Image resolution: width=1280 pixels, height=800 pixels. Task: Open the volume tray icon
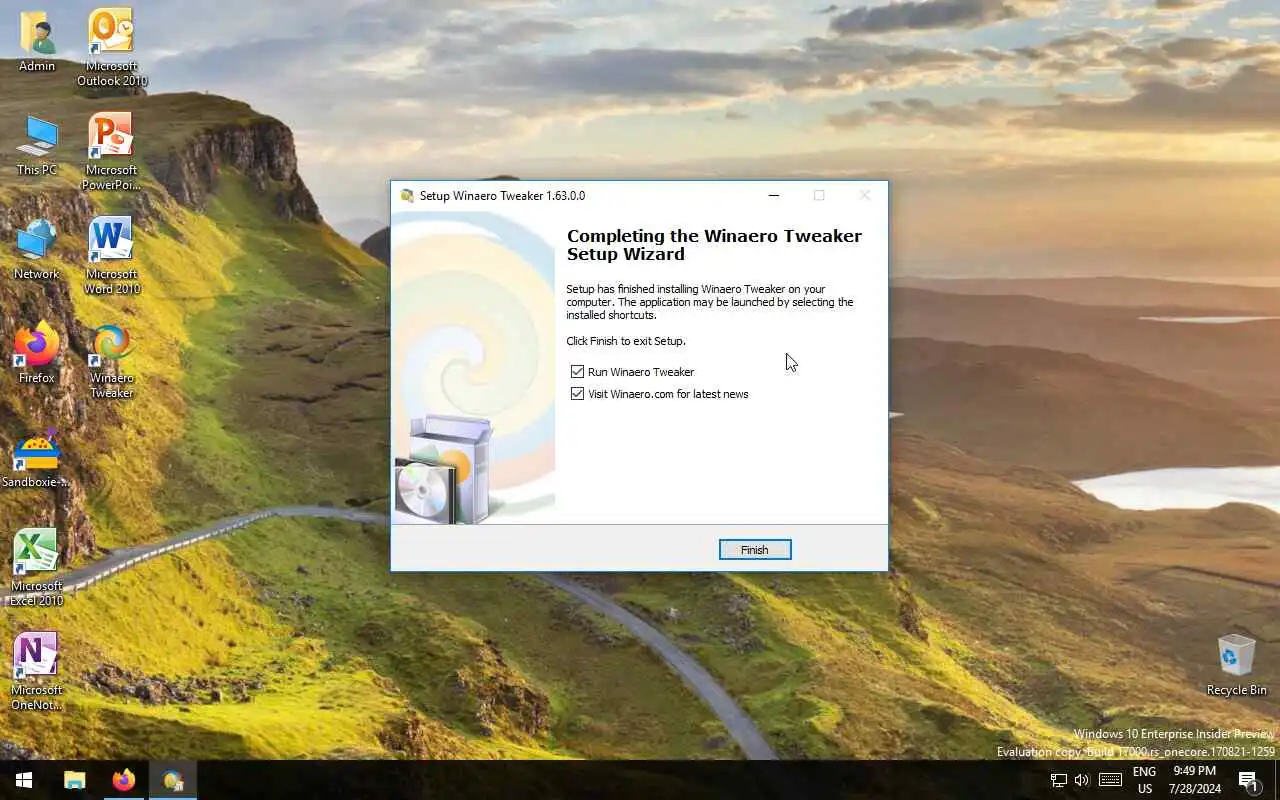coord(1081,780)
